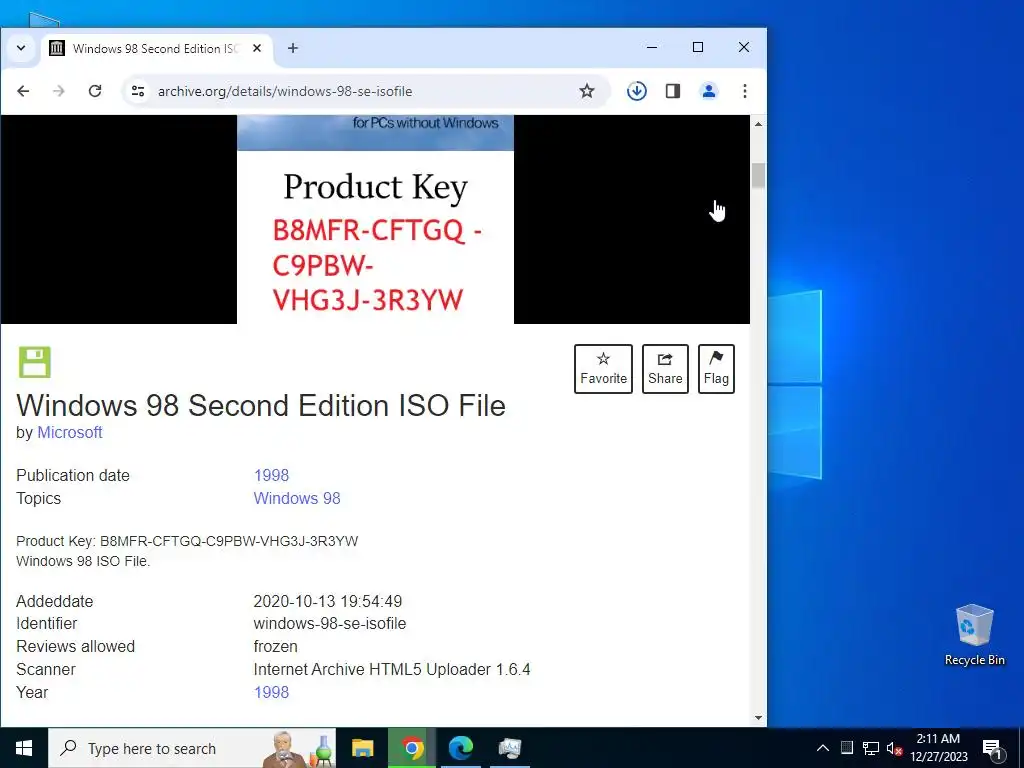Toggle the Chrome side panel
This screenshot has height=768, width=1024.
pos(673,91)
